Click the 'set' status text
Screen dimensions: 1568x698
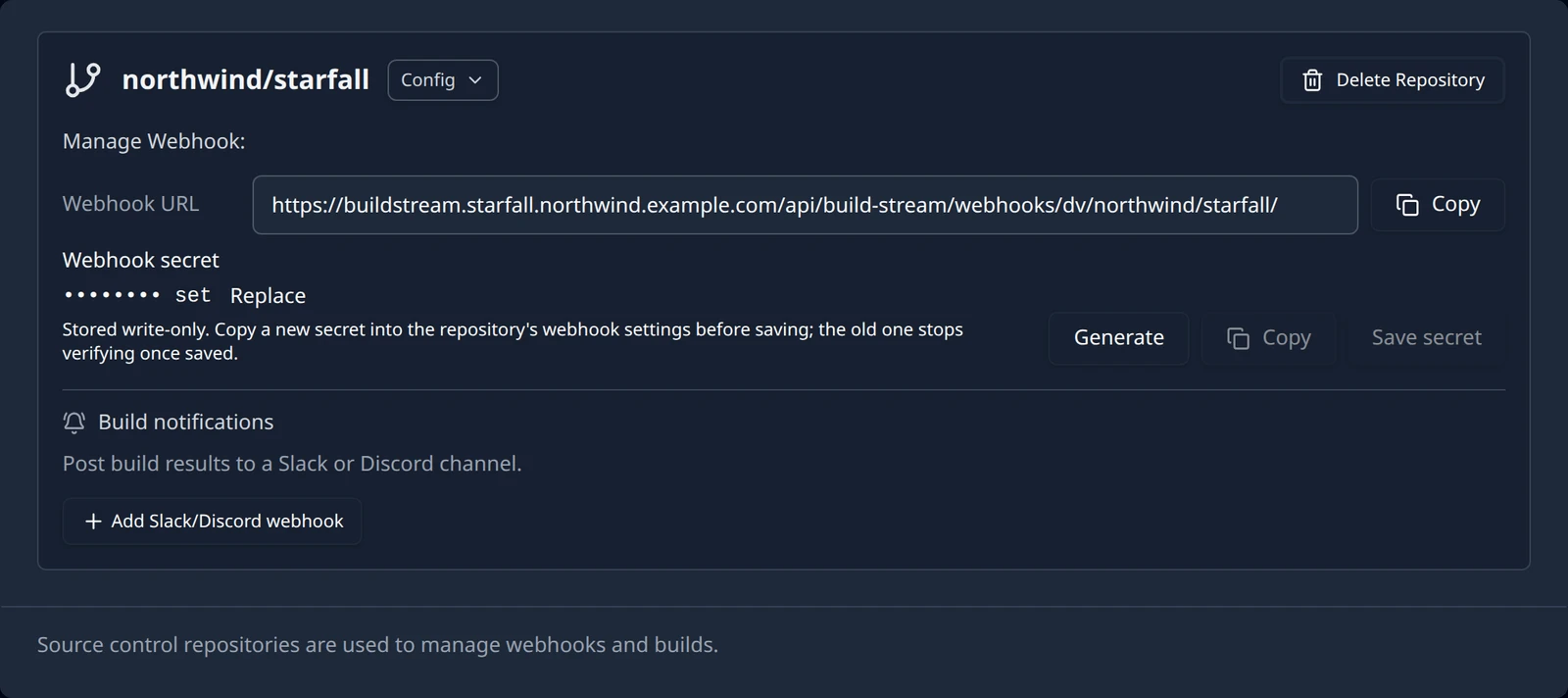193,295
